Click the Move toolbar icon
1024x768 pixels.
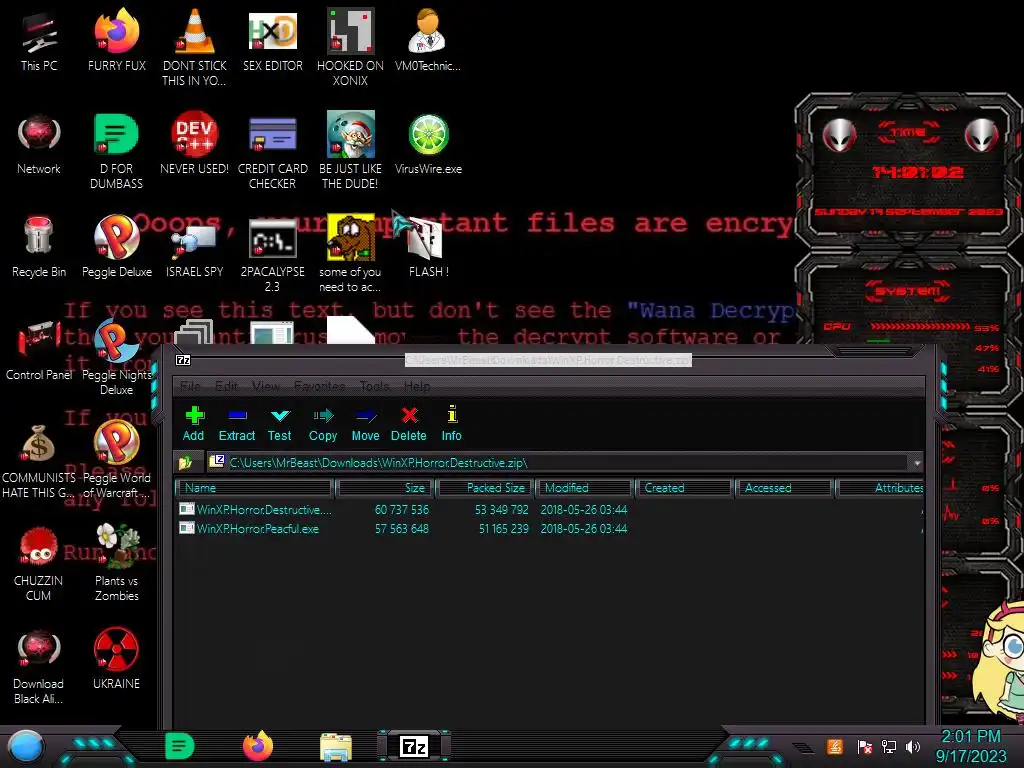pyautogui.click(x=365, y=423)
